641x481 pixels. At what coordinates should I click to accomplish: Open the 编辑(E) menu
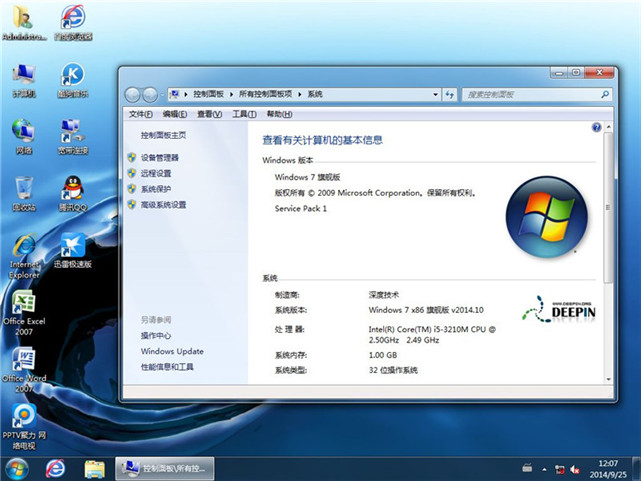(175, 114)
